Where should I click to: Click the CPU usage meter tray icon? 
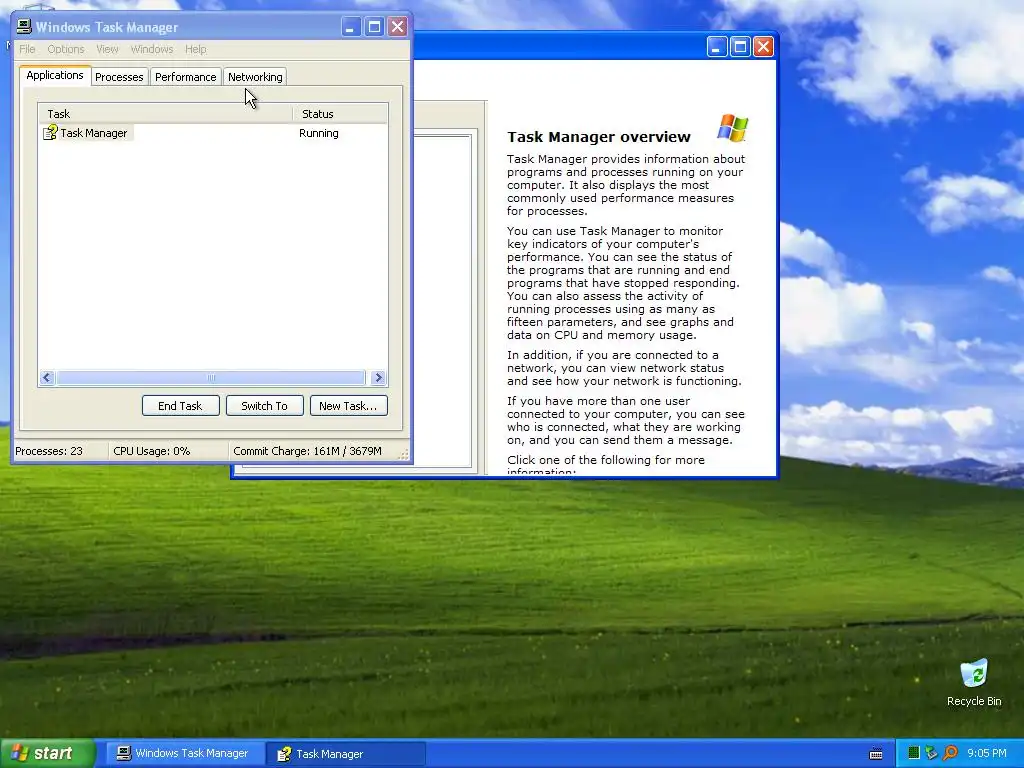[914, 753]
